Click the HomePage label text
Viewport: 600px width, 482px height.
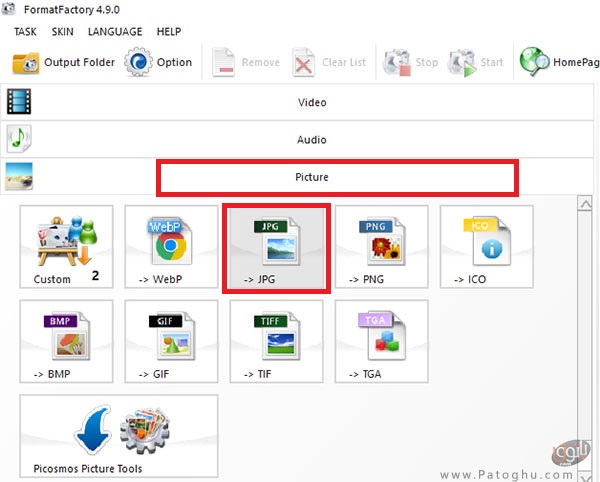click(576, 62)
